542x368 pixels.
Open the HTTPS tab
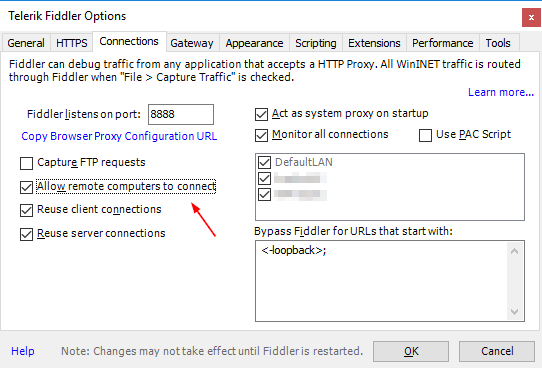pyautogui.click(x=72, y=43)
